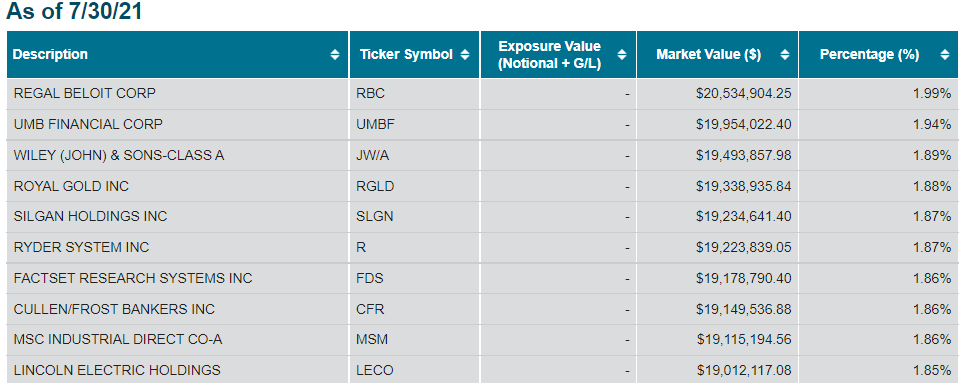Select the Percentage (%) header label

869,54
